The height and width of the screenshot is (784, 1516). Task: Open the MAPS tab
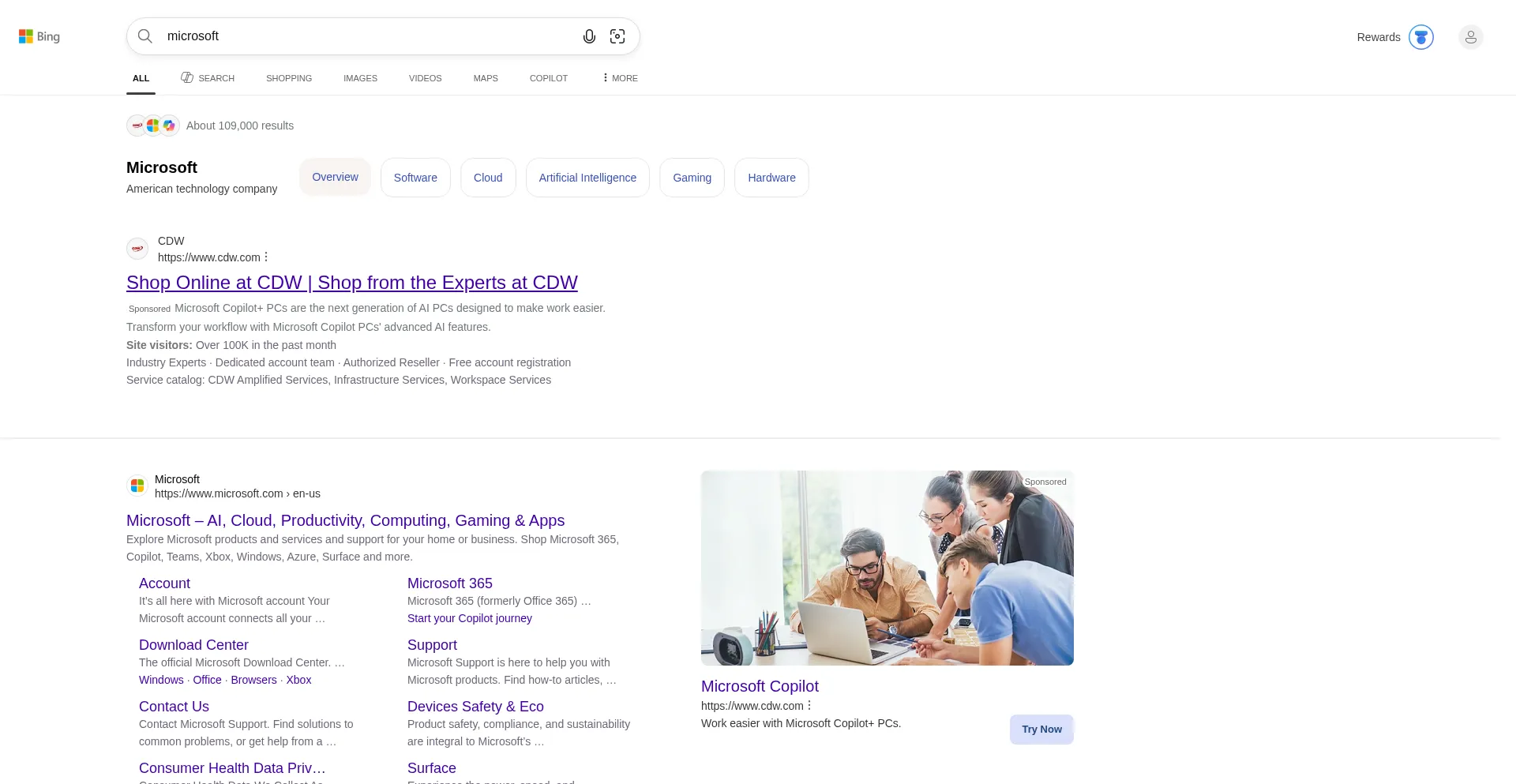coord(486,78)
